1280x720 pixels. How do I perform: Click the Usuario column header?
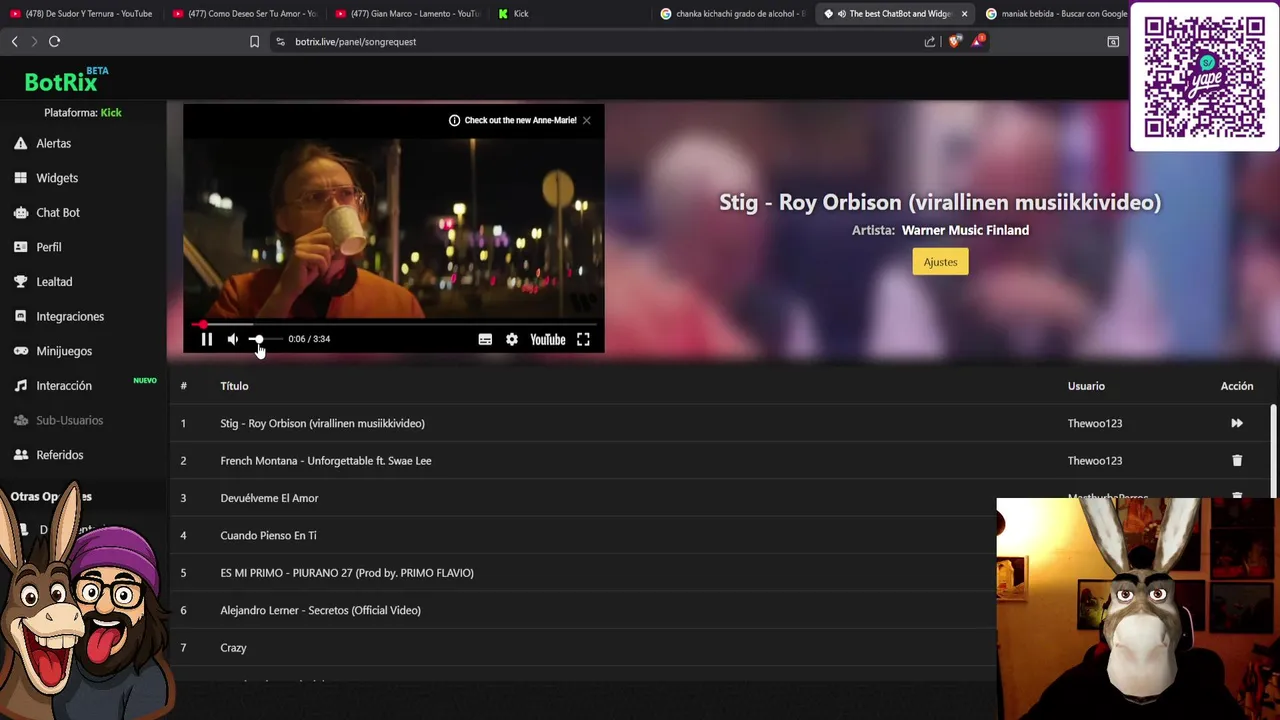pyautogui.click(x=1086, y=386)
